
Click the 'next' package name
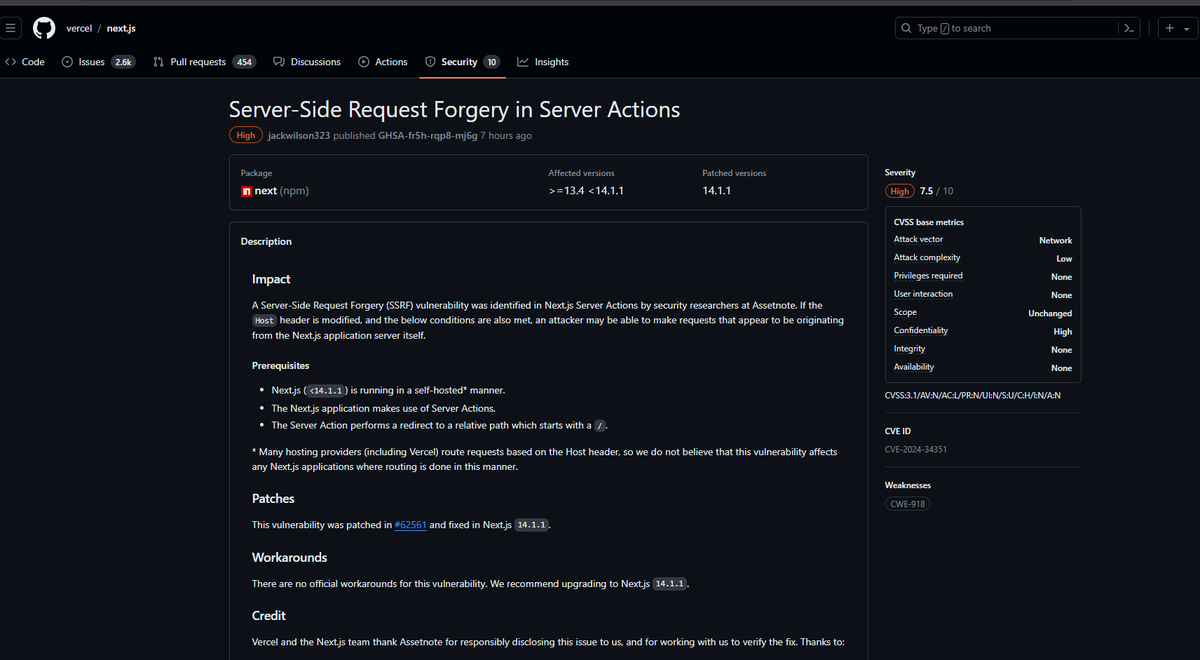pos(266,190)
